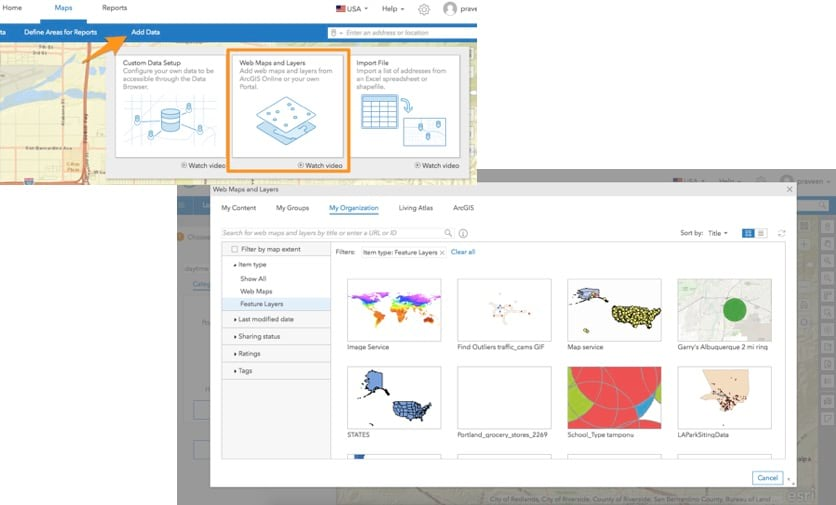Open the Living Atlas tab
The width and height of the screenshot is (836, 505).
click(416, 208)
